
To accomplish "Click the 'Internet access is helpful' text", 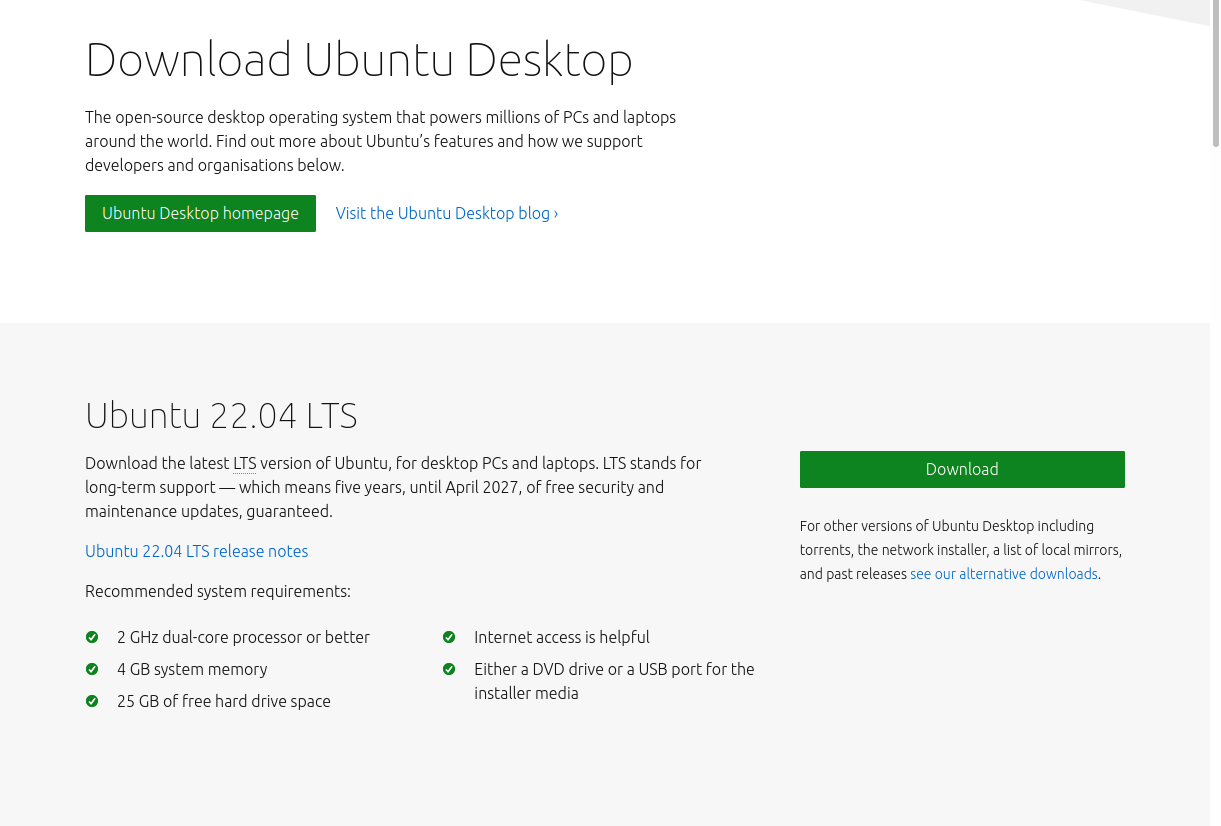I will [x=561, y=637].
